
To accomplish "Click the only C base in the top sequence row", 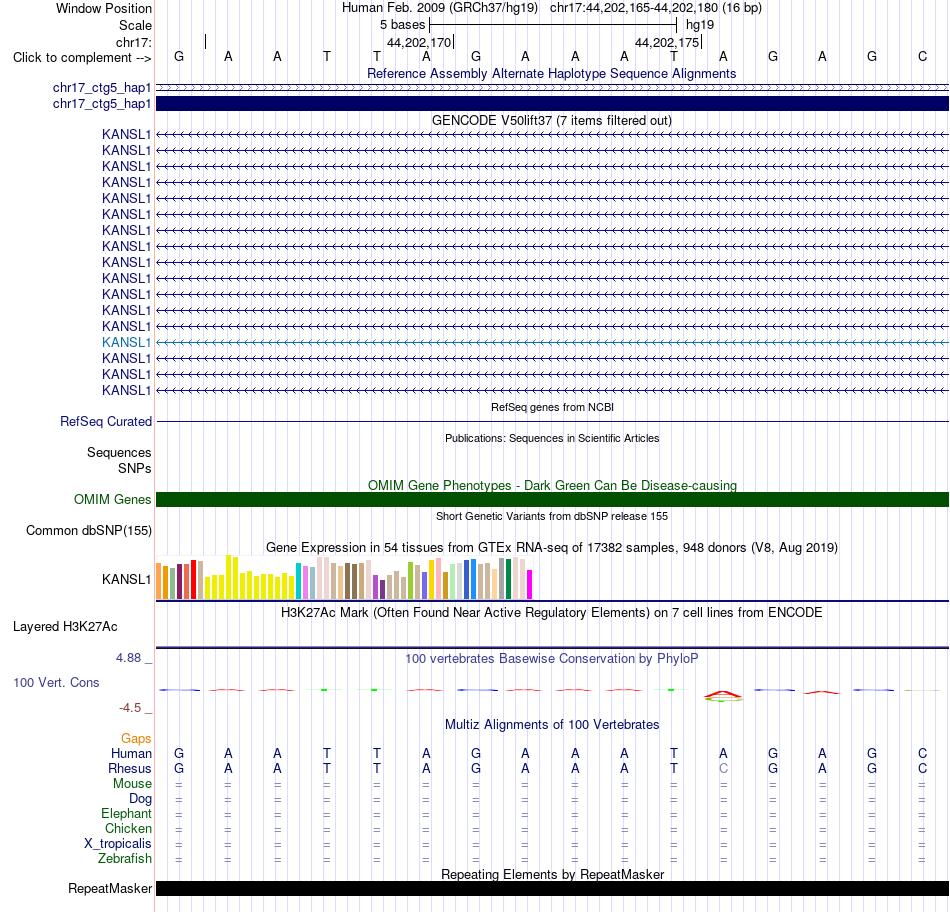I will pyautogui.click(x=922, y=56).
